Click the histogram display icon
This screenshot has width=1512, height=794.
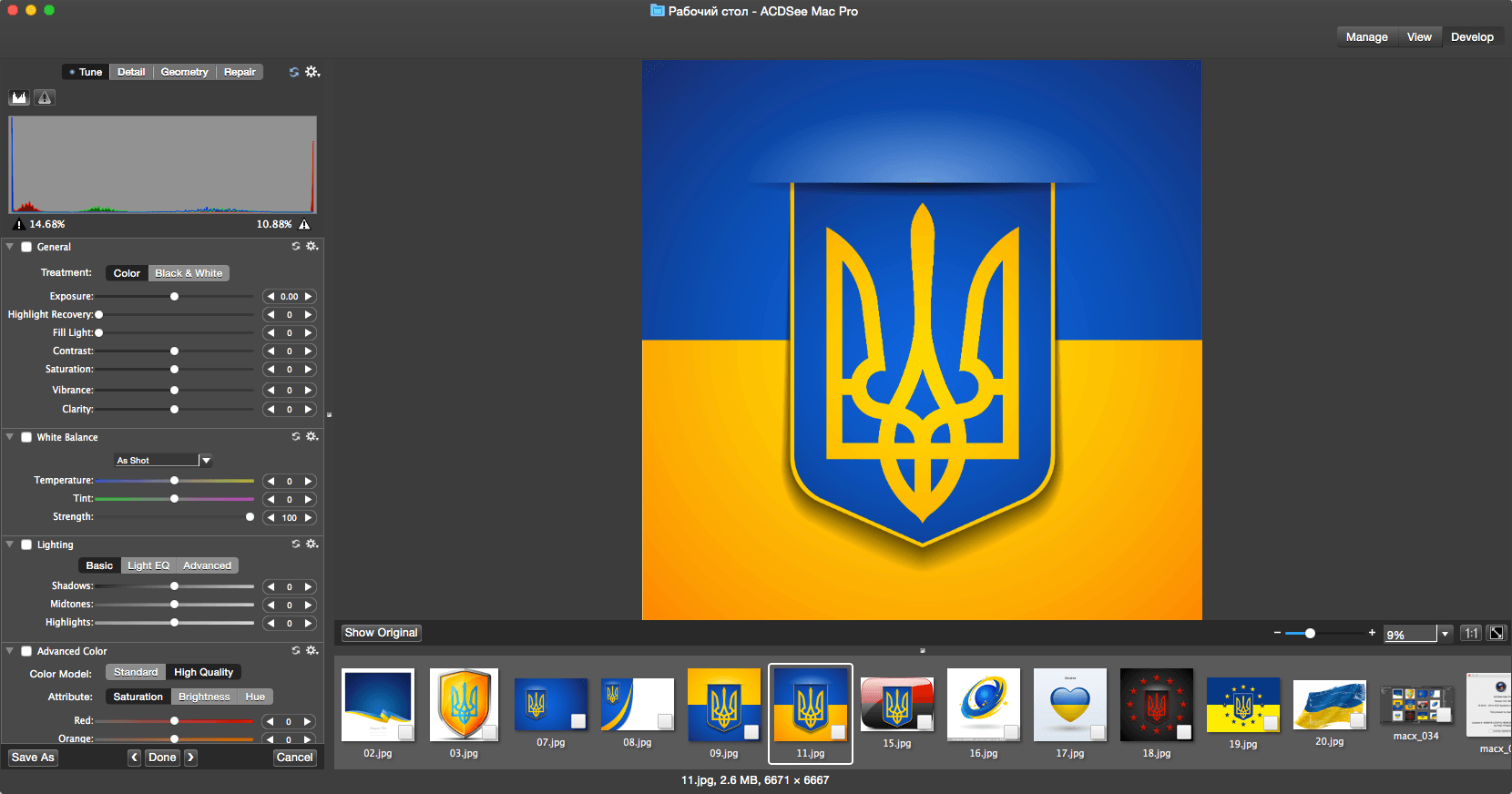tap(19, 97)
